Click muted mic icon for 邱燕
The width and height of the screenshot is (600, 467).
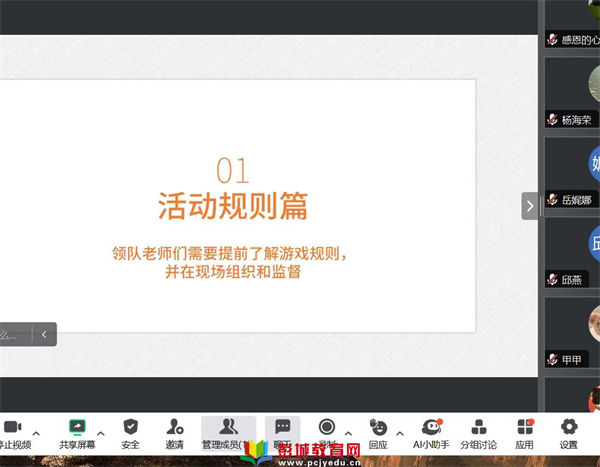tap(552, 279)
